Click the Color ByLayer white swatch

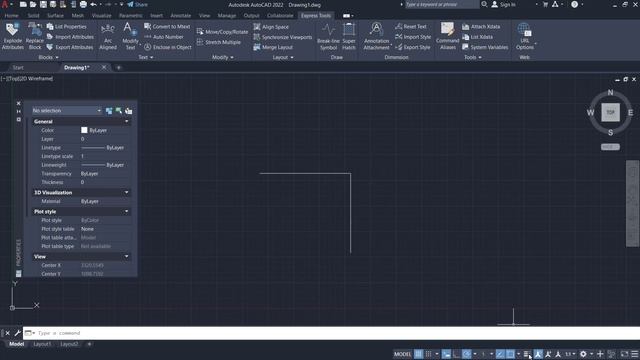(x=84, y=130)
